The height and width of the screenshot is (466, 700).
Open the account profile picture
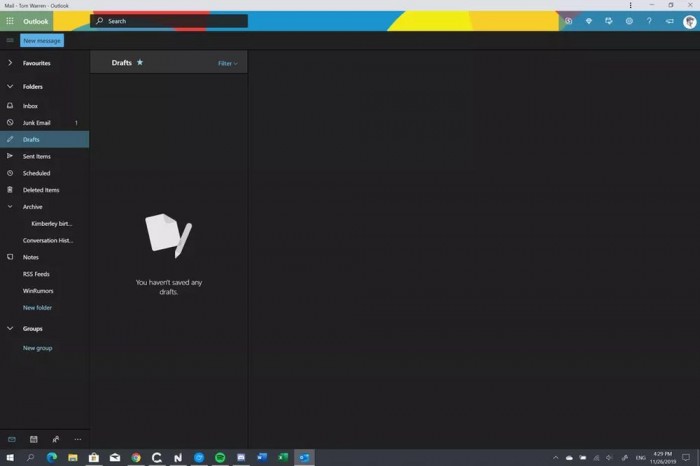tap(689, 21)
